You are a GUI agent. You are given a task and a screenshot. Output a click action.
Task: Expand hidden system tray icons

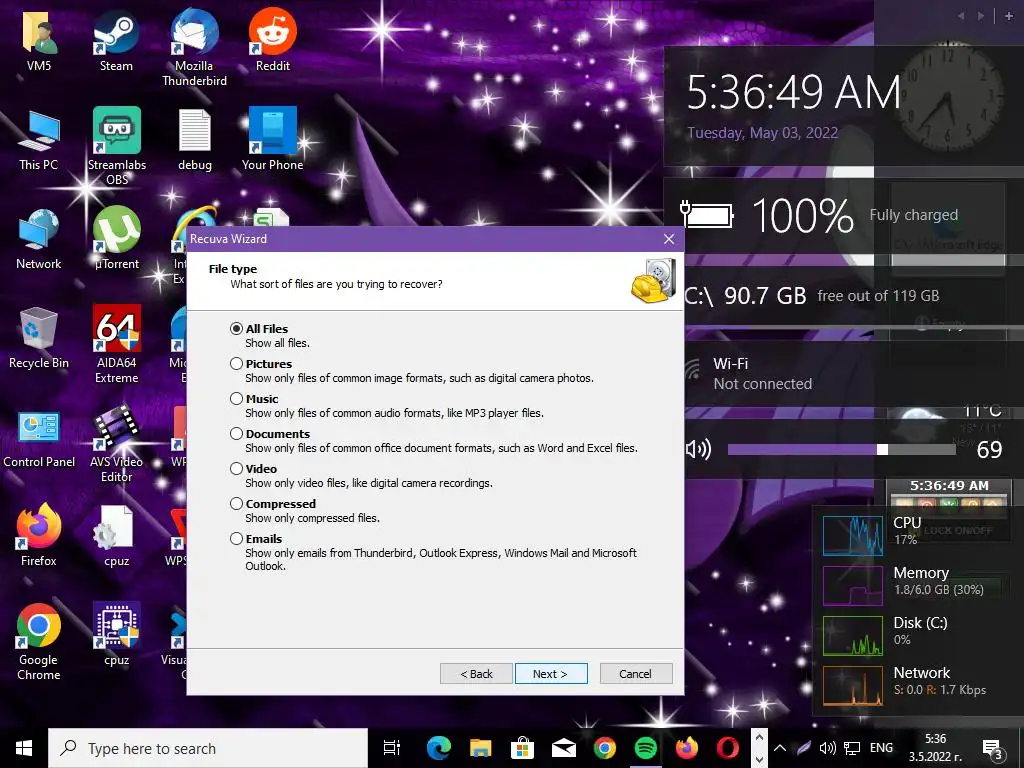[780, 748]
